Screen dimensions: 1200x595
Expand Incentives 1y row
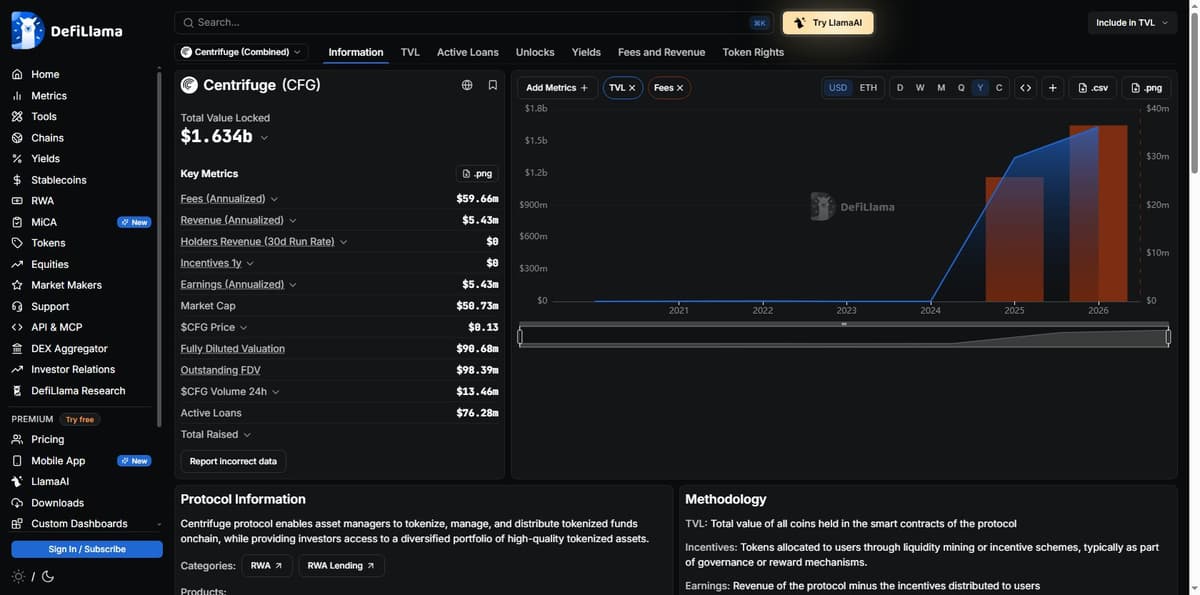(250, 263)
